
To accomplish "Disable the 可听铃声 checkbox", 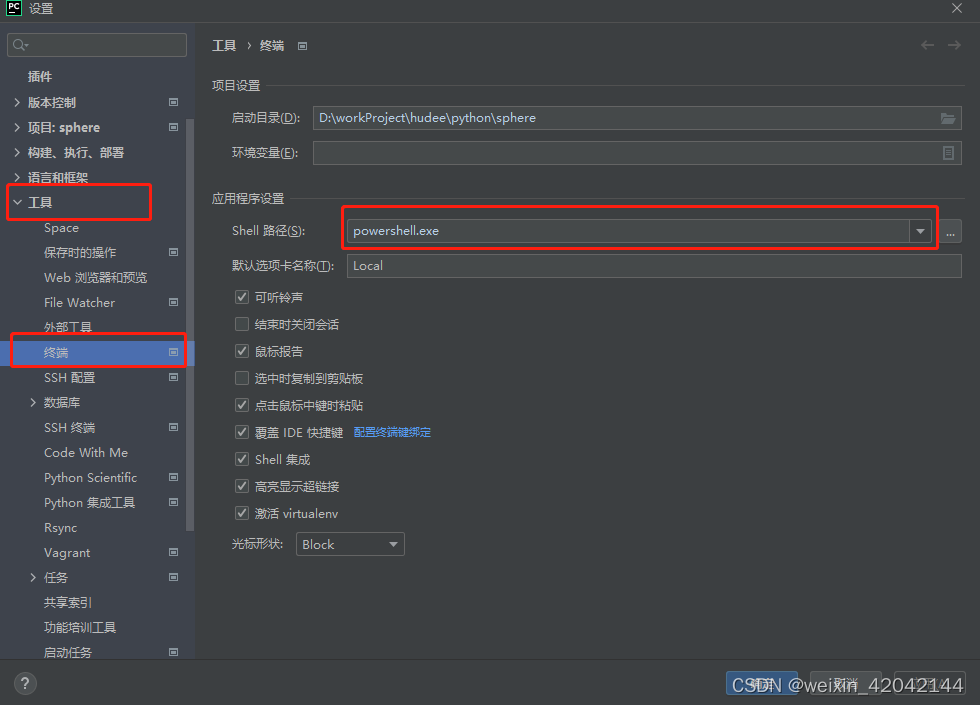I will pos(241,298).
